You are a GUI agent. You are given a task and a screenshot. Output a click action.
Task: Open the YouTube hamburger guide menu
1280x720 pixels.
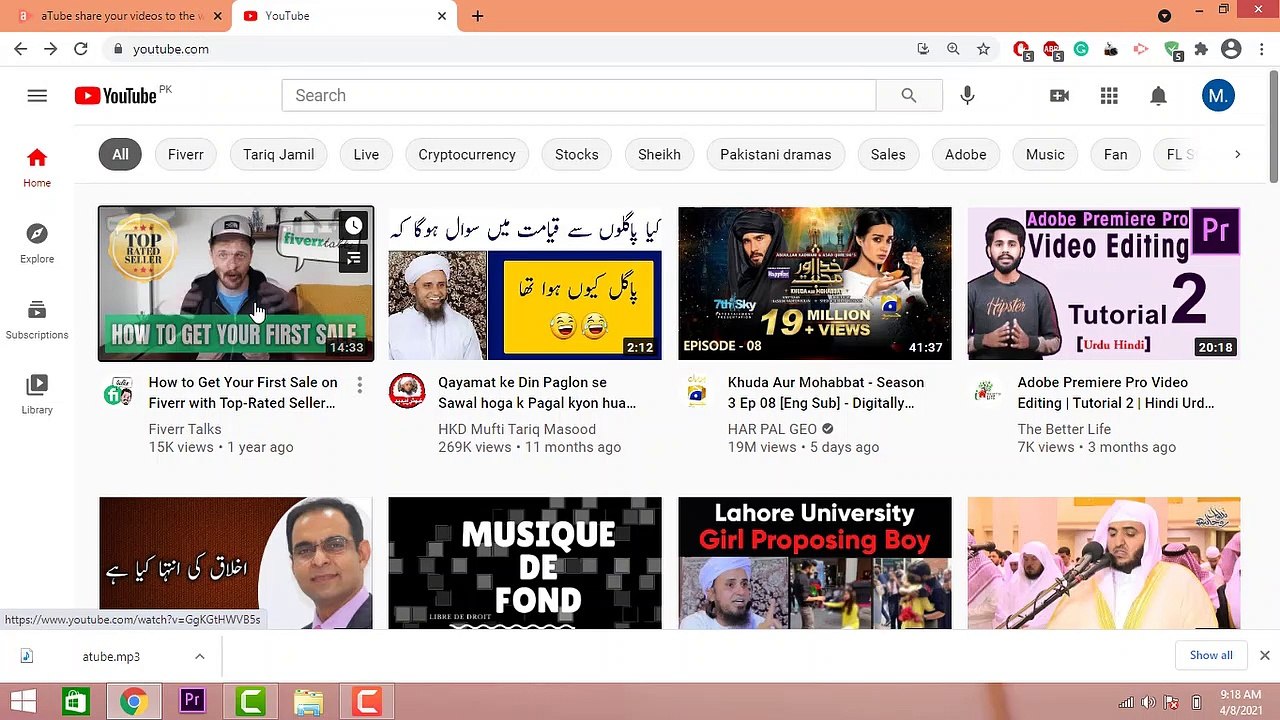[37, 96]
